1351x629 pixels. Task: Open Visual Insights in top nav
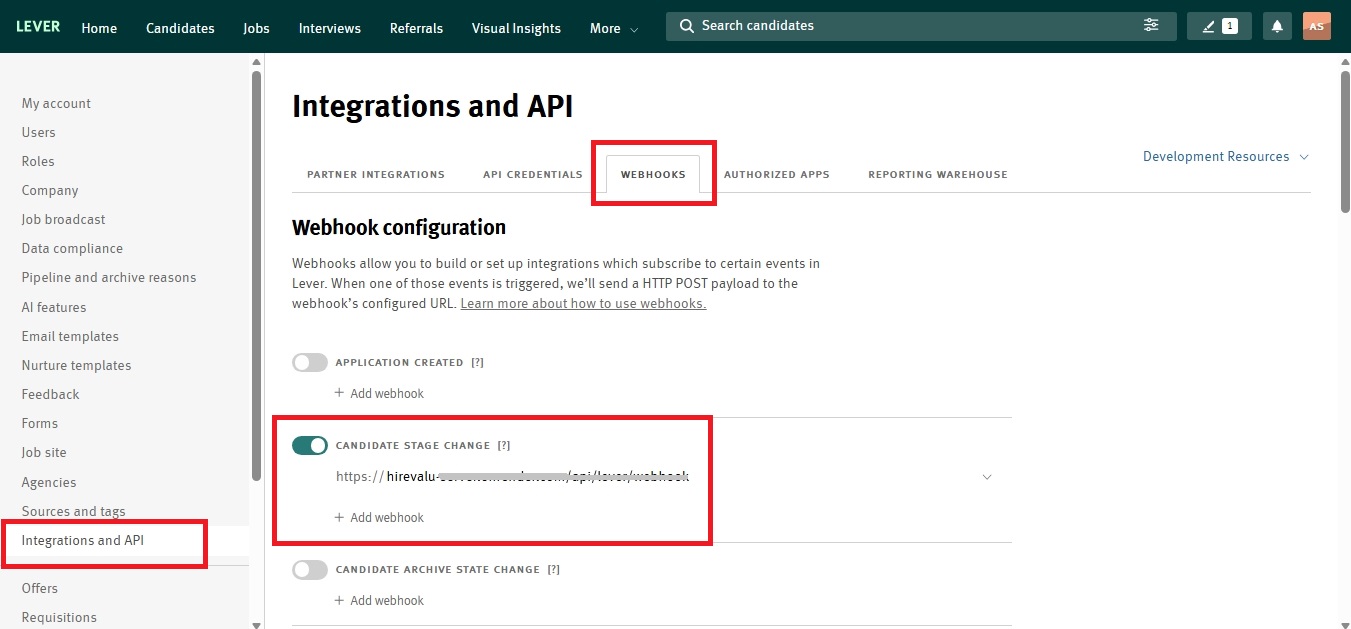(516, 28)
